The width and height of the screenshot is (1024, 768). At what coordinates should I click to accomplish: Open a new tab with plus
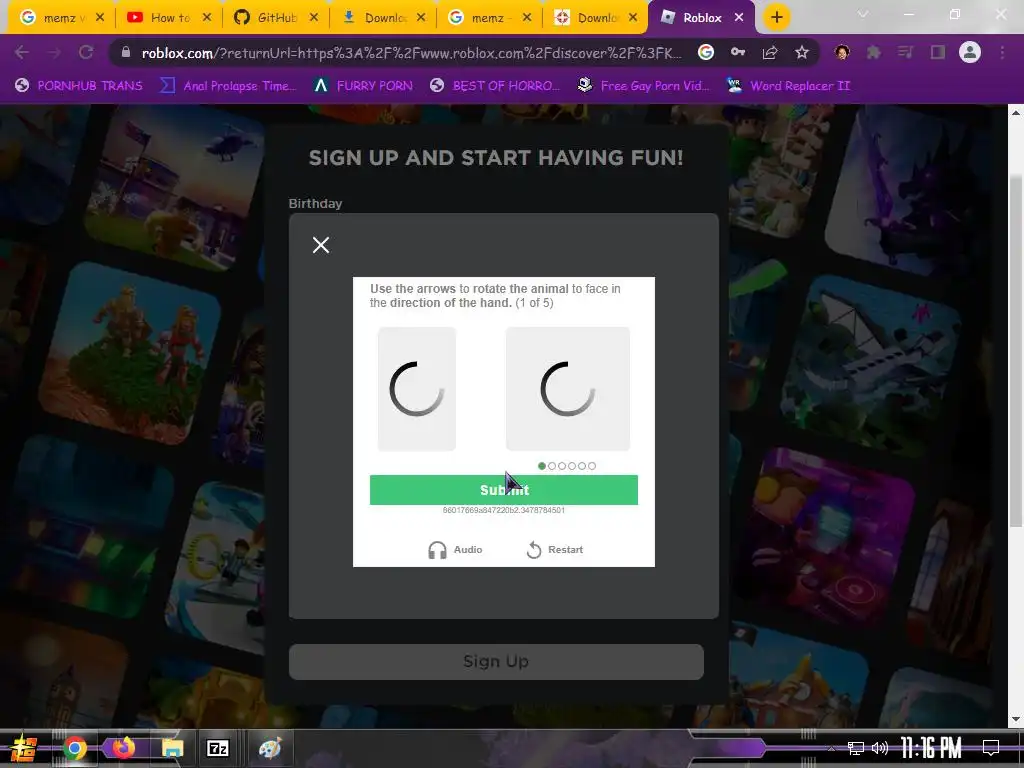(x=776, y=18)
